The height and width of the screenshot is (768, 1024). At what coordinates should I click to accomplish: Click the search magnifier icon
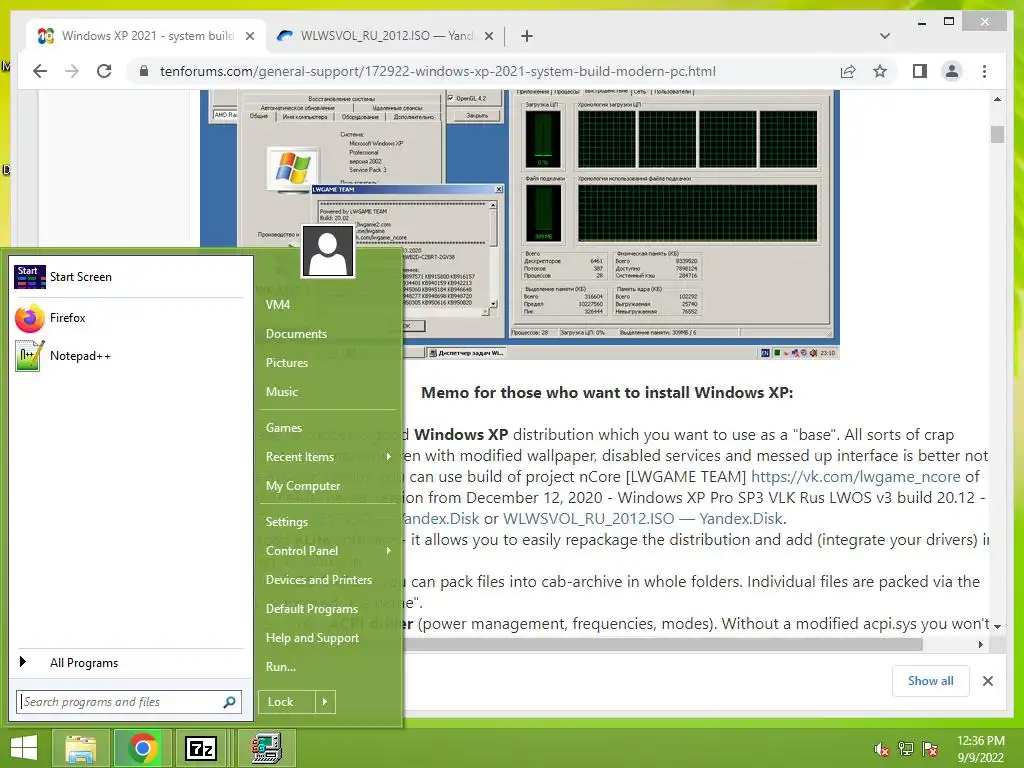pos(229,702)
